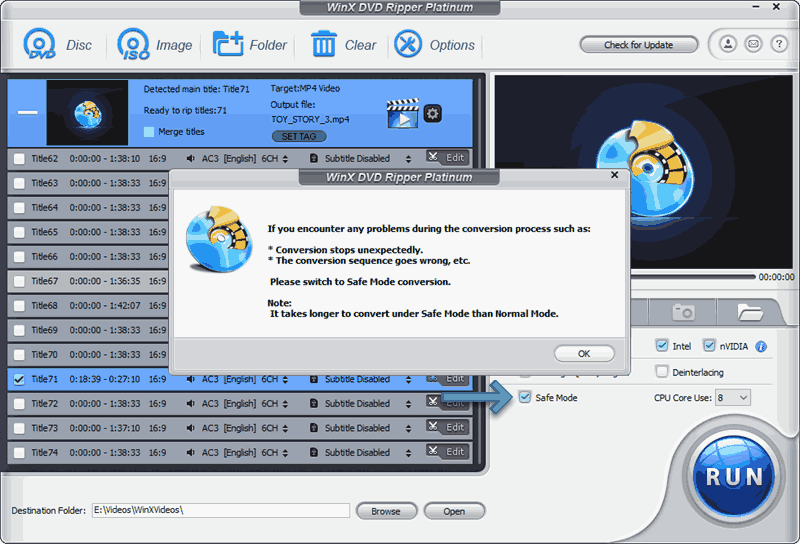
Task: Click the Destination Folder path field
Action: tap(221, 510)
